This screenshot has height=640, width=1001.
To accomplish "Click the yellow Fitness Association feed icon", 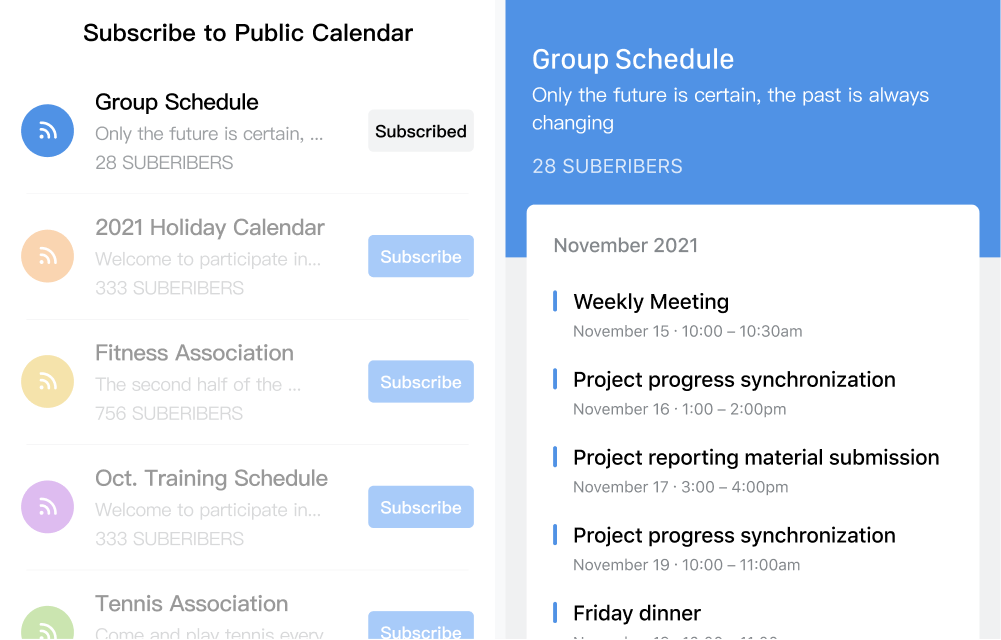I will point(47,382).
